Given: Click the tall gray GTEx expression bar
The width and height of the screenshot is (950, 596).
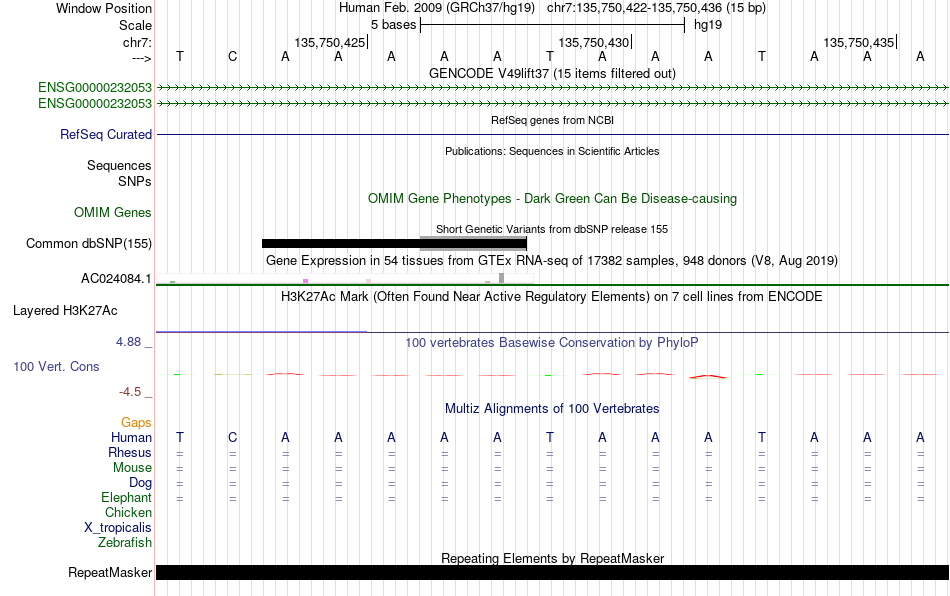Looking at the screenshot, I should [x=501, y=278].
